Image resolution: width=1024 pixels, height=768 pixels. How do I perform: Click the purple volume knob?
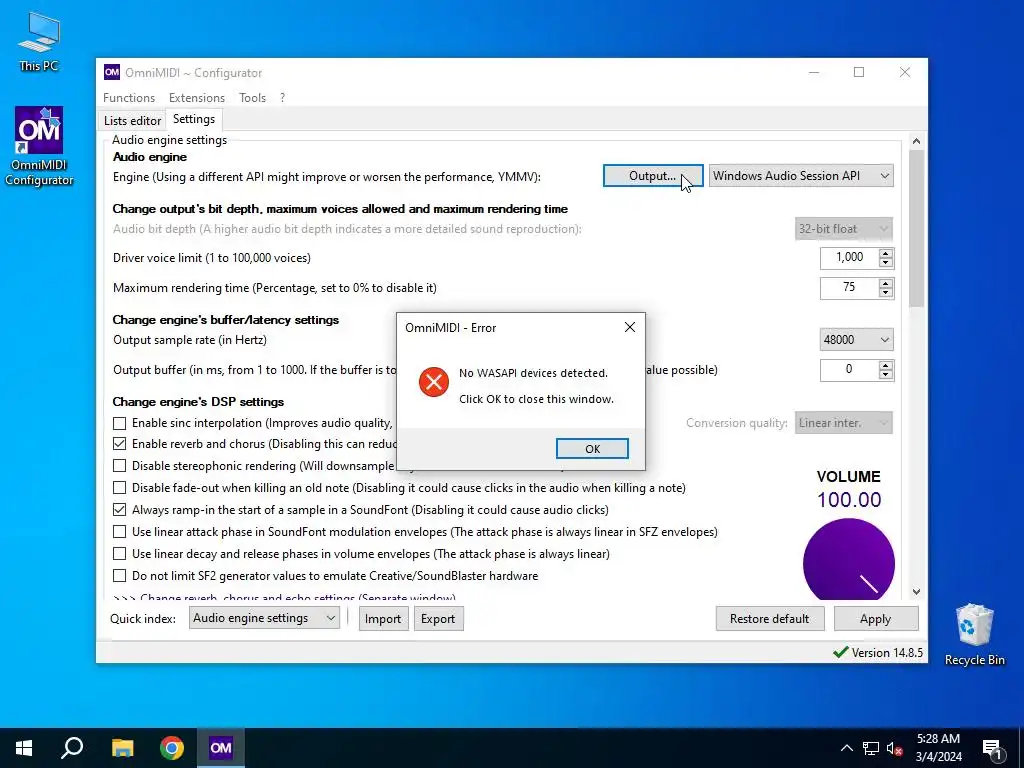(x=849, y=560)
